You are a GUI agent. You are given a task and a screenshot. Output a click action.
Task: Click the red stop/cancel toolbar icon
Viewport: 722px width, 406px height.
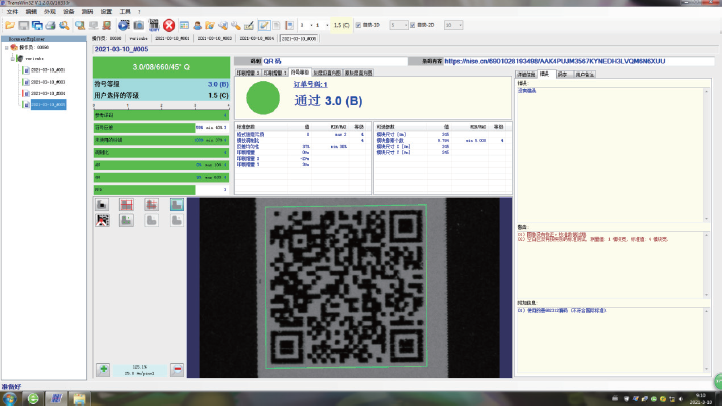tap(170, 24)
